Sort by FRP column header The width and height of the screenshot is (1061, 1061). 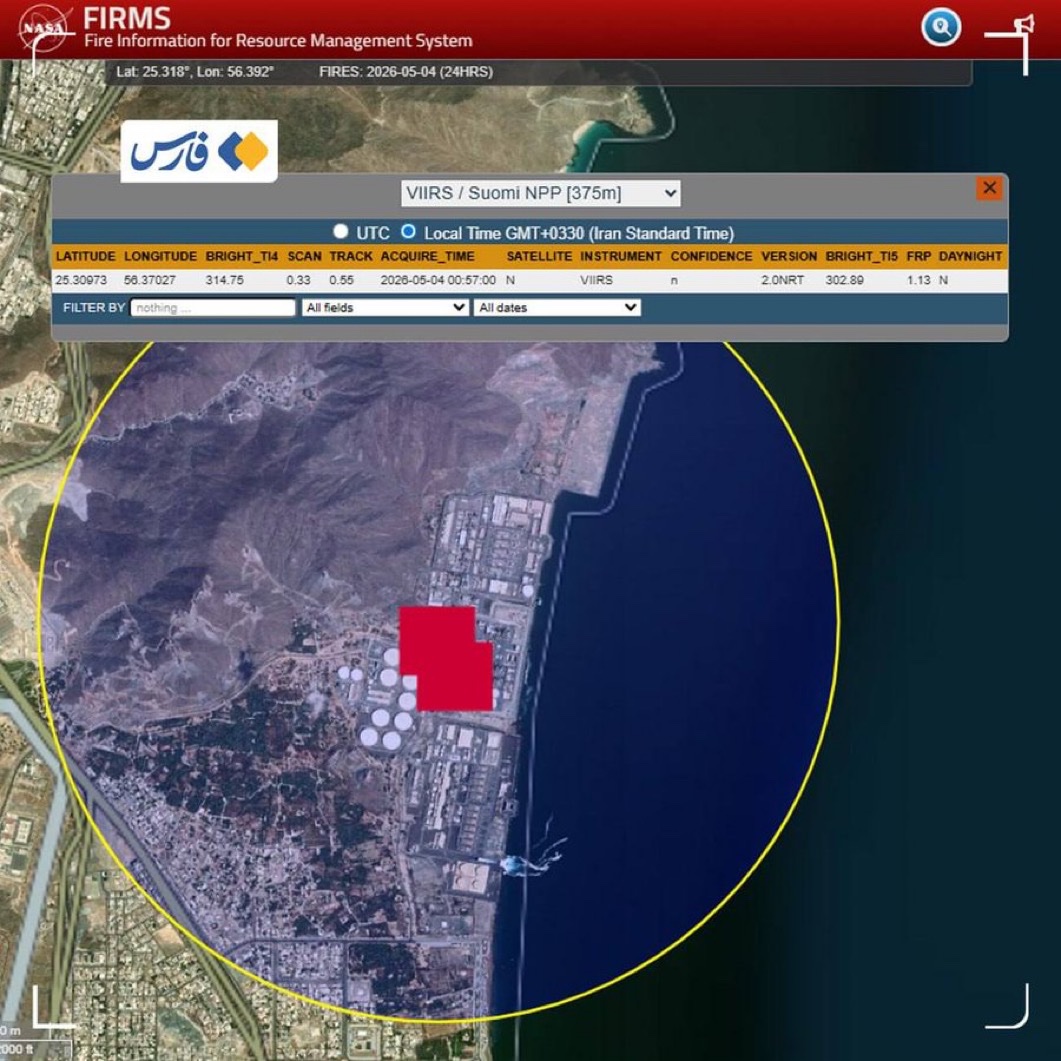coord(918,256)
